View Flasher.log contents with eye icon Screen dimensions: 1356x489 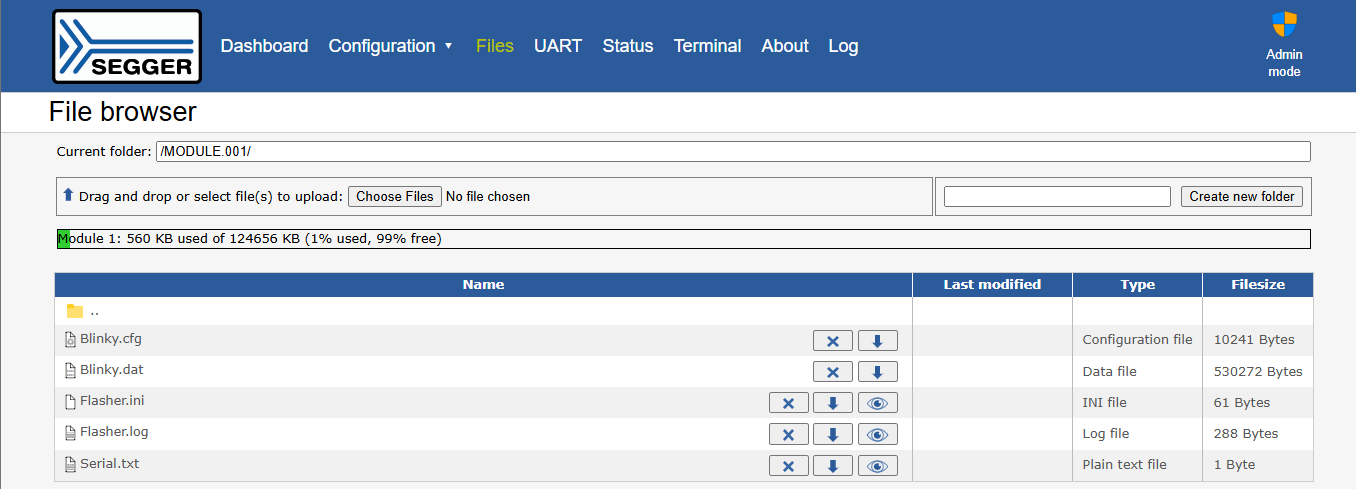coord(877,434)
